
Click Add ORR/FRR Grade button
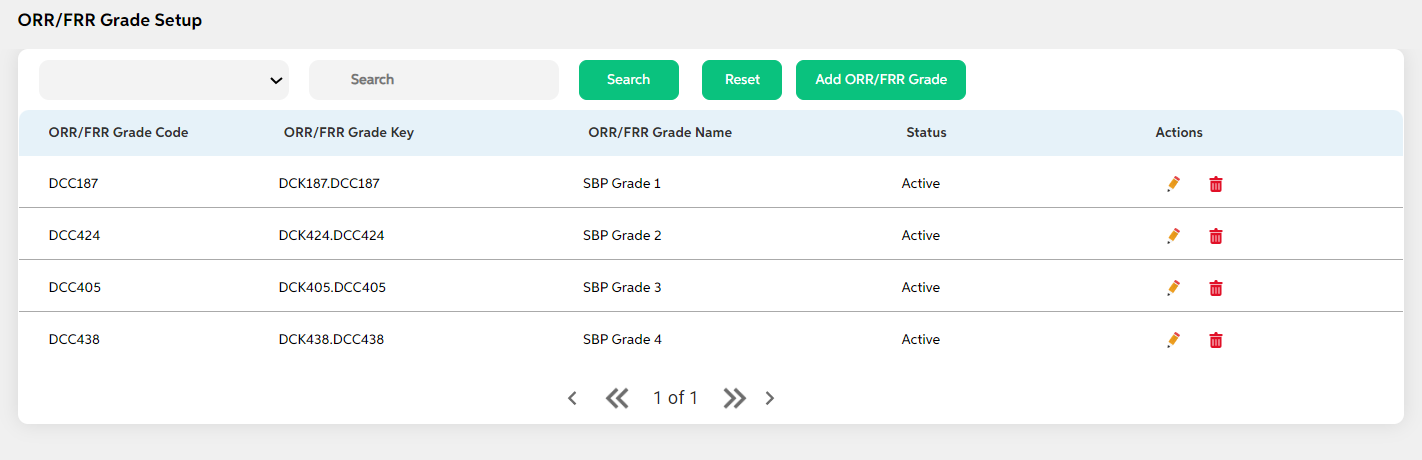pyautogui.click(x=881, y=80)
